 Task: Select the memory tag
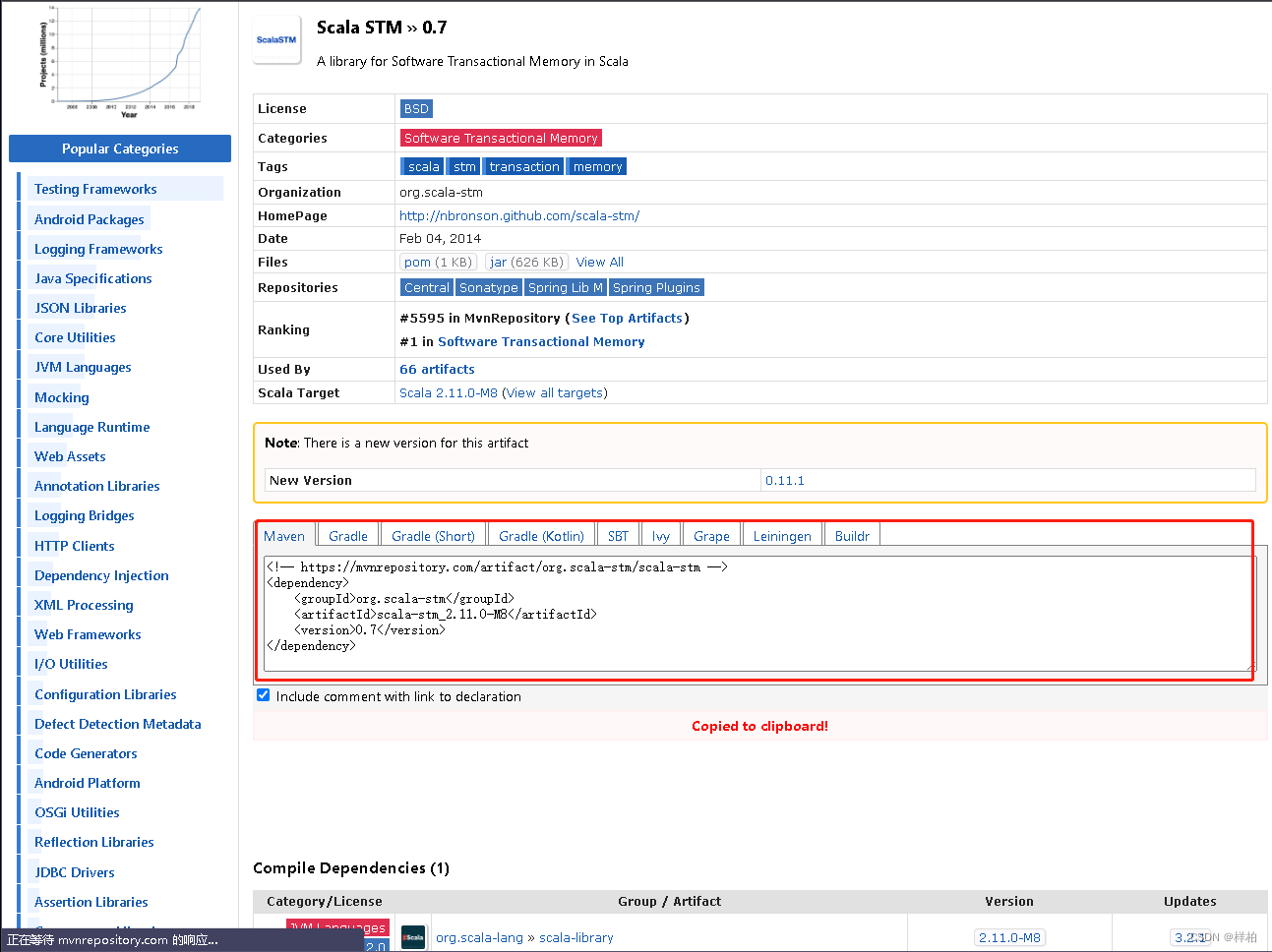597,167
